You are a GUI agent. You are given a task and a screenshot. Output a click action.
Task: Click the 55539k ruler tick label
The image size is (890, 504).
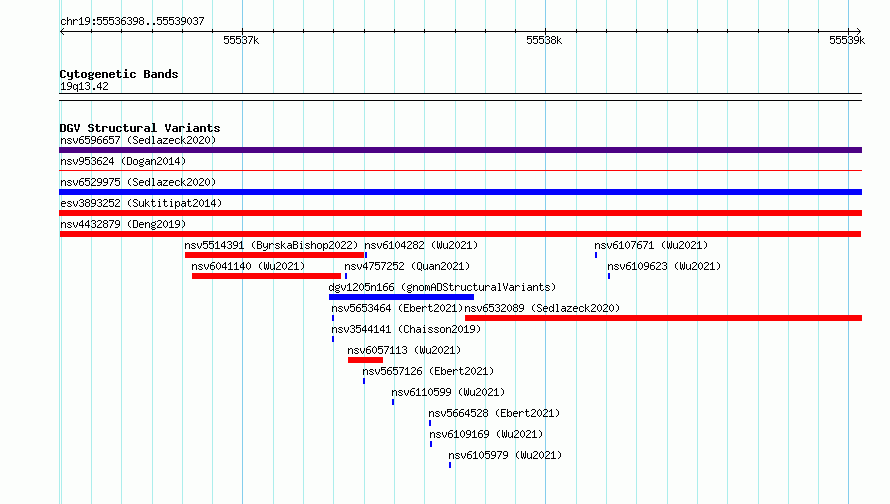[x=847, y=40]
